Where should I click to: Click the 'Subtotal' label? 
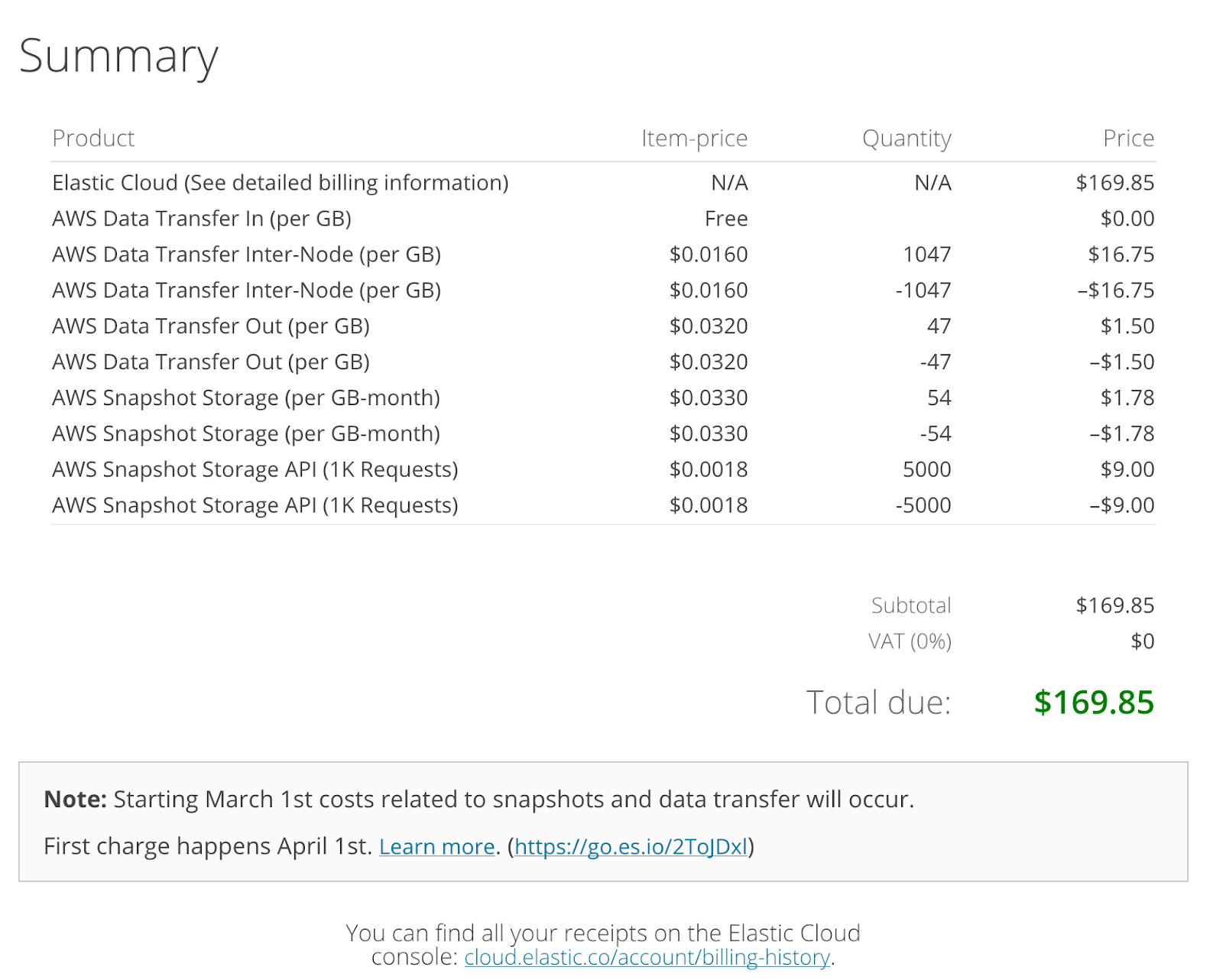(911, 605)
